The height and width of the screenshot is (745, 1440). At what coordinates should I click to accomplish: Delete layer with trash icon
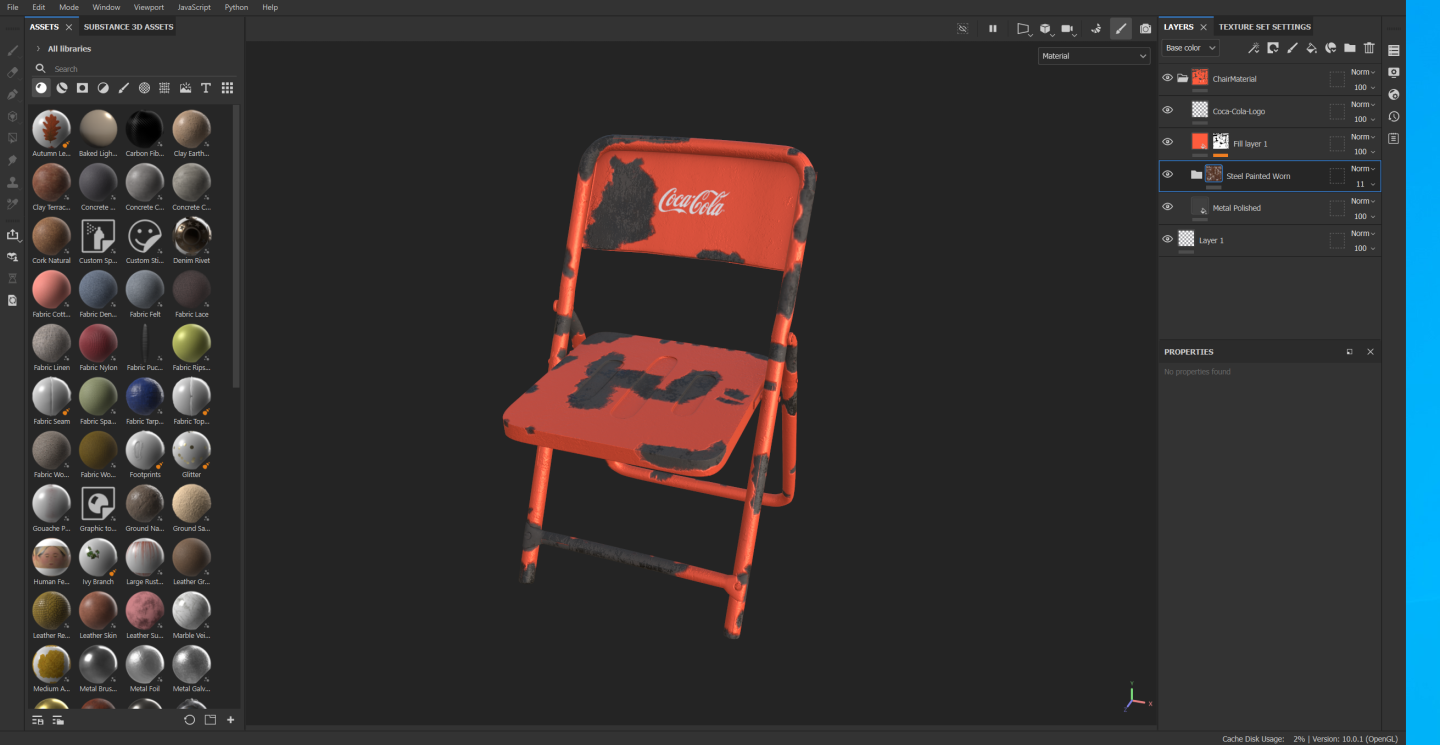tap(1369, 48)
